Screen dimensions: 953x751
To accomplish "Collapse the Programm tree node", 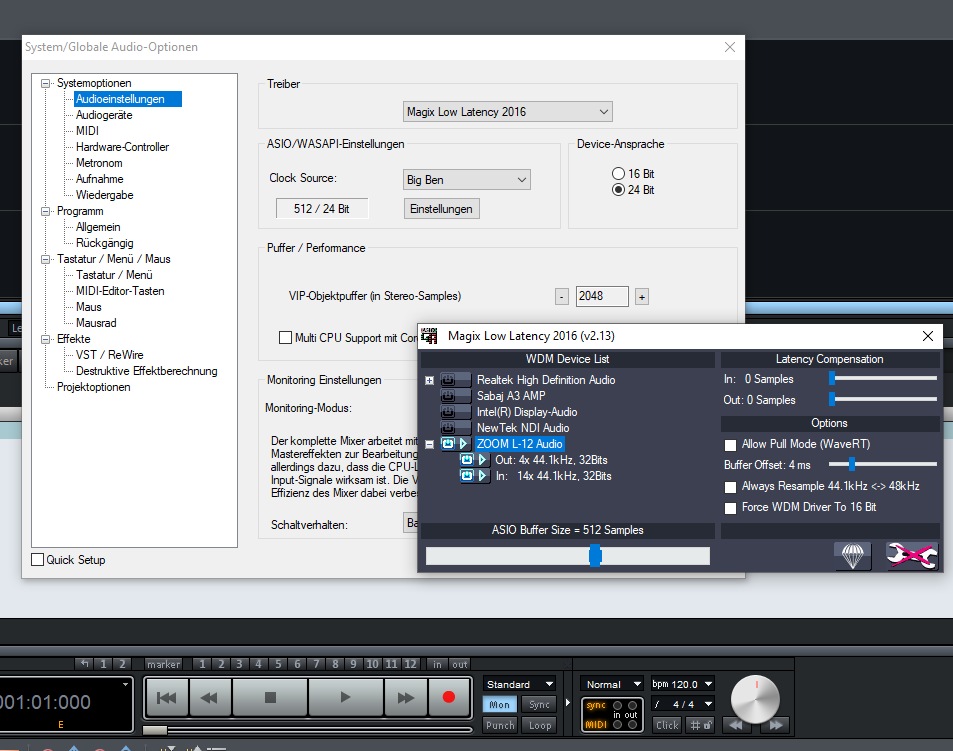I will [46, 211].
